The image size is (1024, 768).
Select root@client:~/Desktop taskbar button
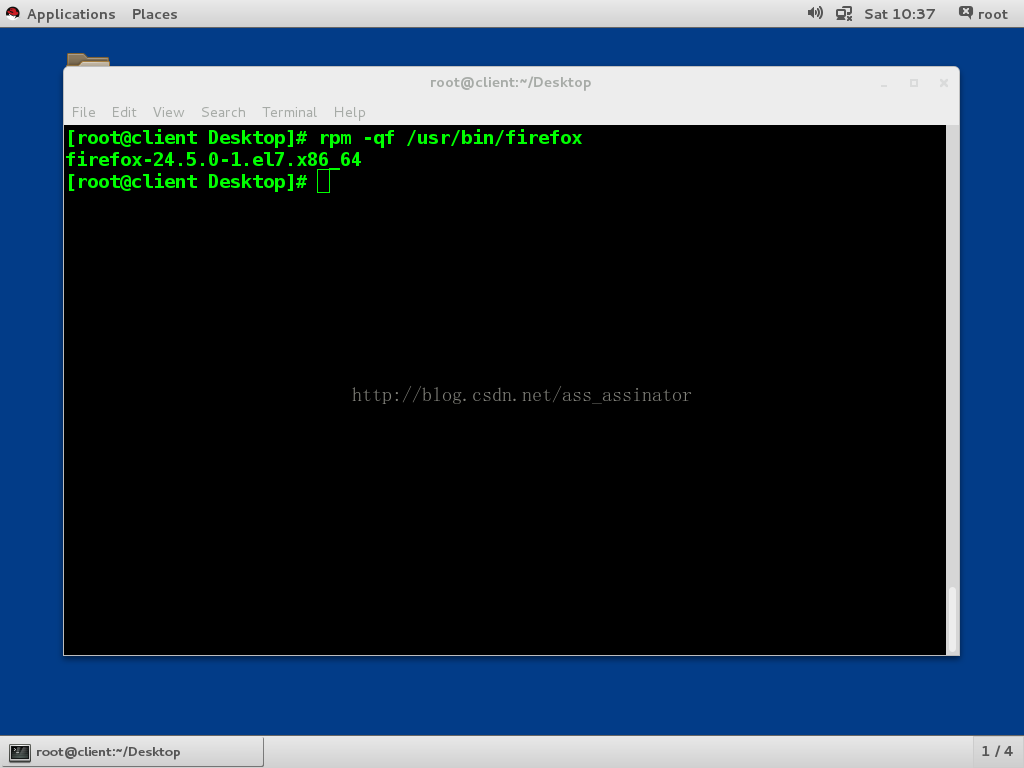click(133, 752)
